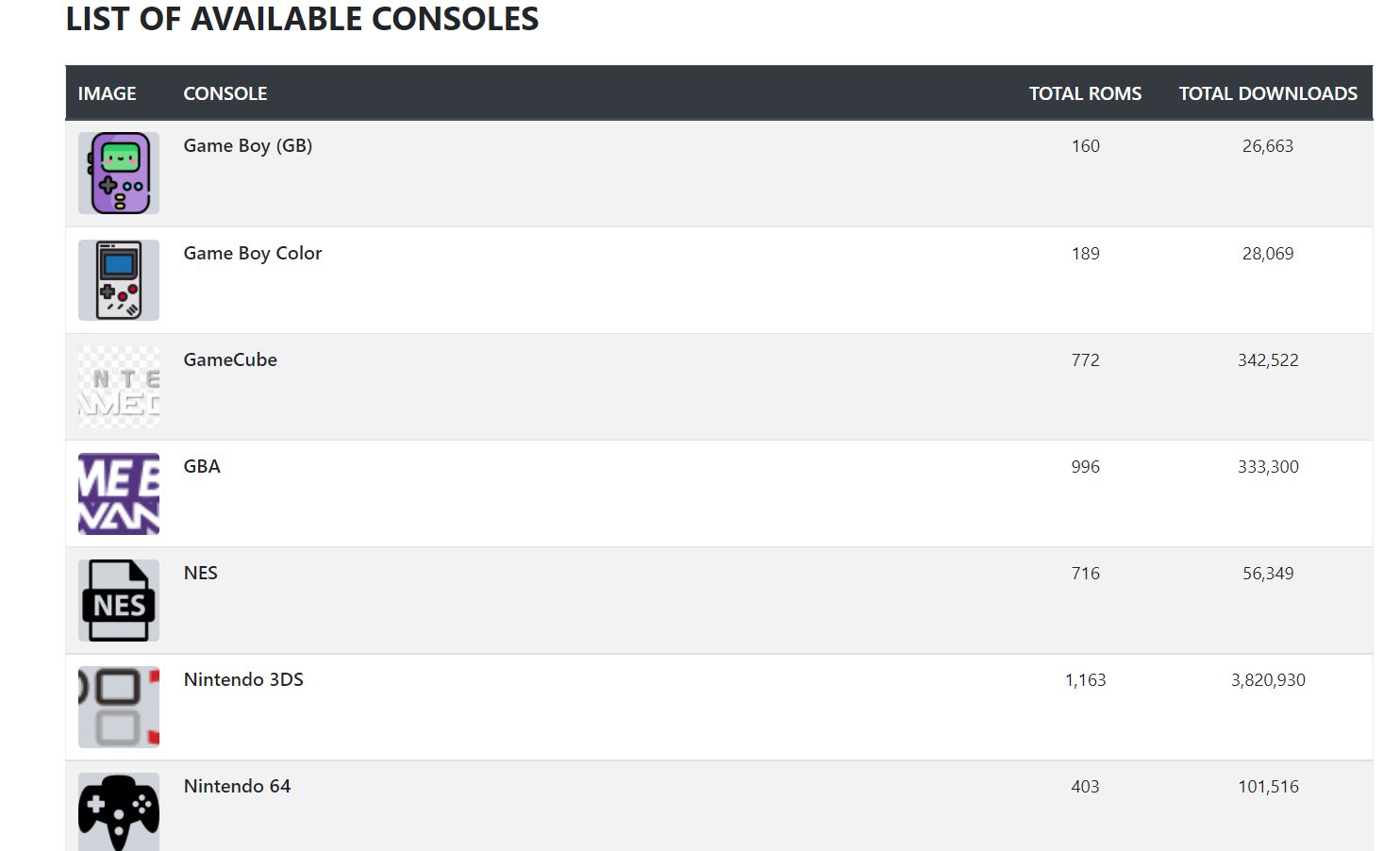Image resolution: width=1400 pixels, height=851 pixels.
Task: Click the IMAGE column header
Action: (x=107, y=93)
